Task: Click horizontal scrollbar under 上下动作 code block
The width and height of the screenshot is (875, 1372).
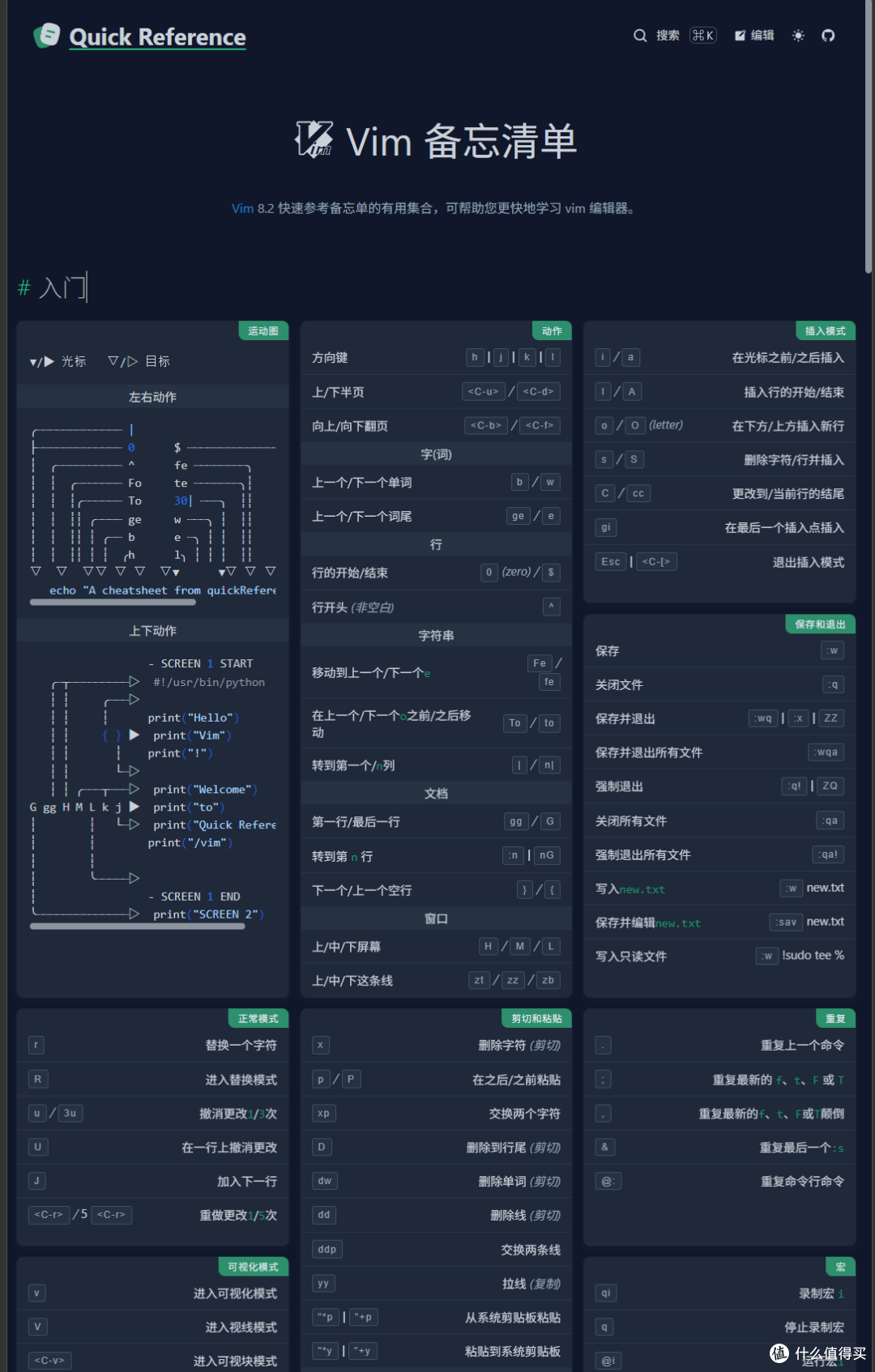Action: [137, 927]
